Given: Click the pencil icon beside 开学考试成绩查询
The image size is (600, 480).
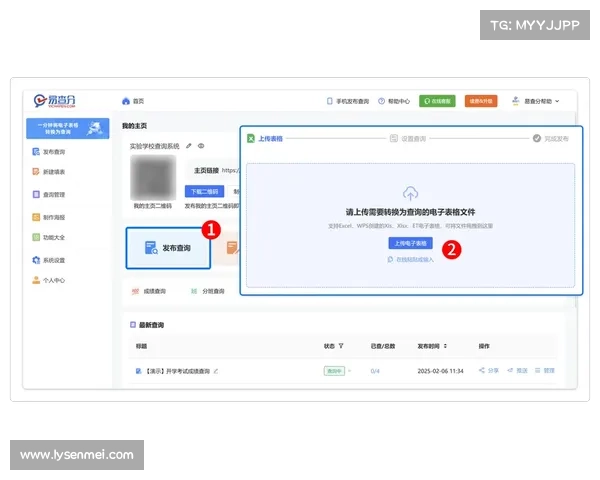Looking at the screenshot, I should [x=216, y=371].
